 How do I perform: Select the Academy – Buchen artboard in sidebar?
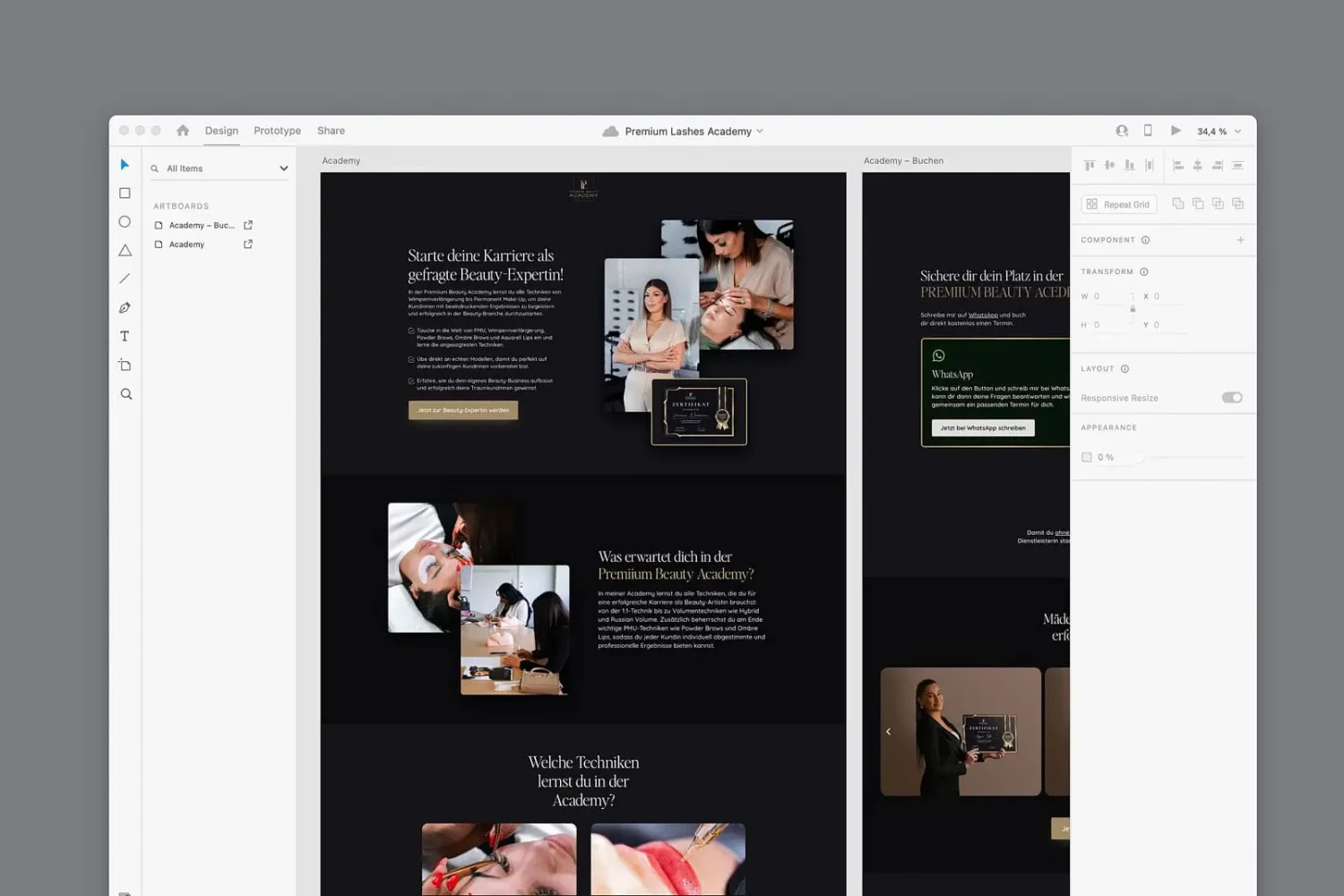point(201,225)
